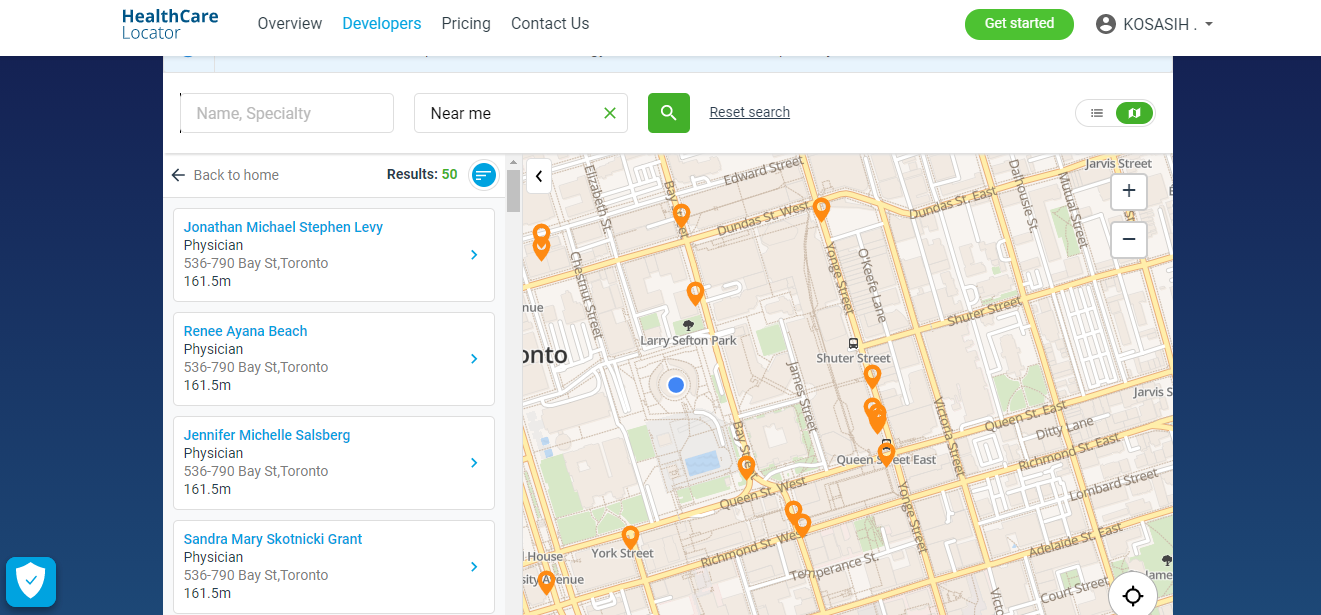Open the sort results button

pyautogui.click(x=484, y=175)
